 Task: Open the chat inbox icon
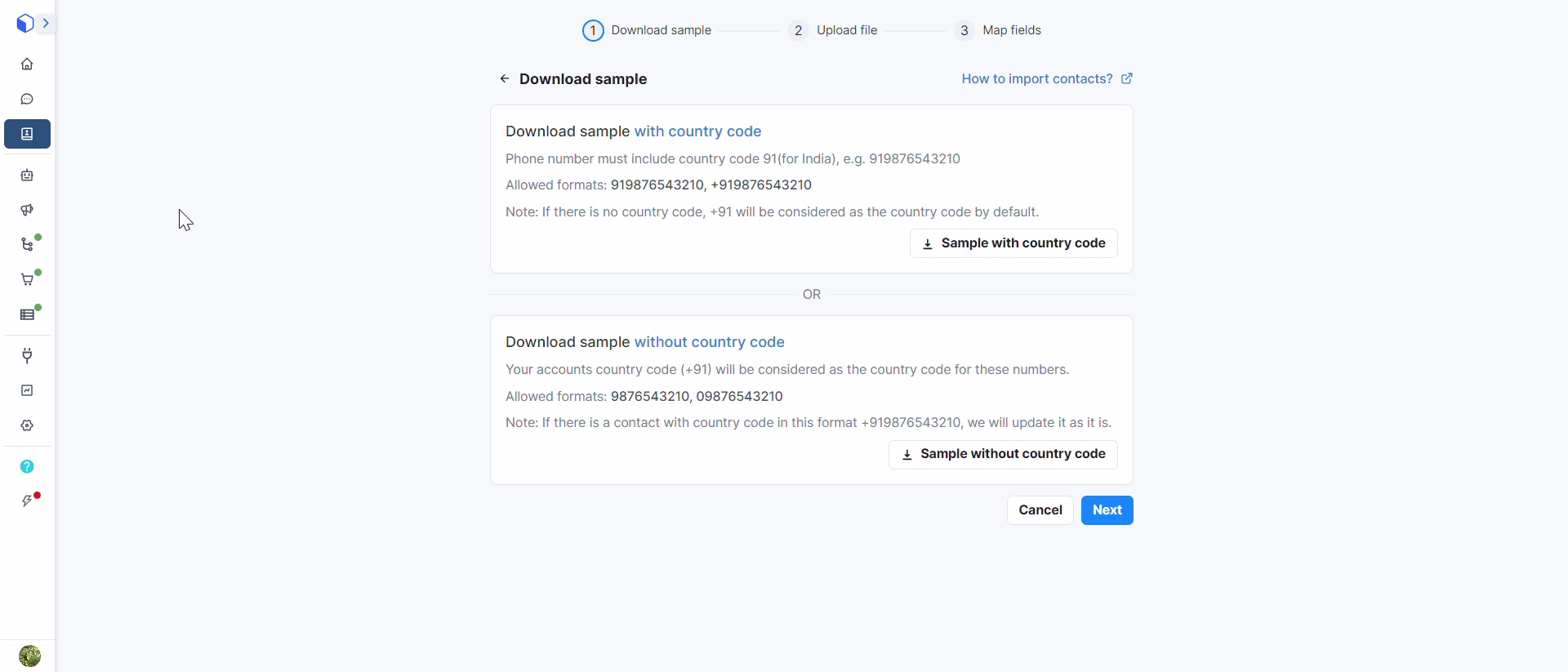click(x=27, y=99)
